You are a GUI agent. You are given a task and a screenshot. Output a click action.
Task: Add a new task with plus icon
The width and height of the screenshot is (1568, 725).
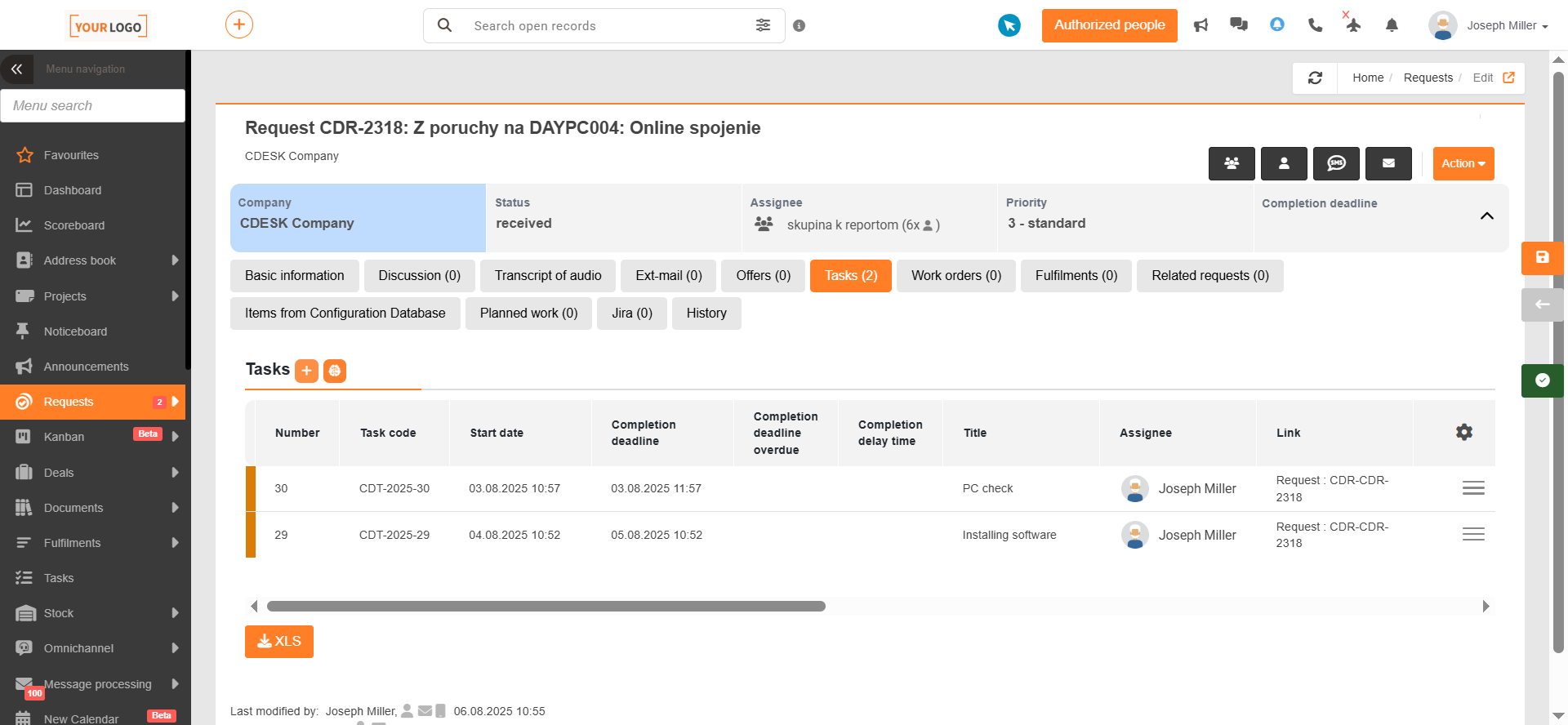click(x=306, y=371)
